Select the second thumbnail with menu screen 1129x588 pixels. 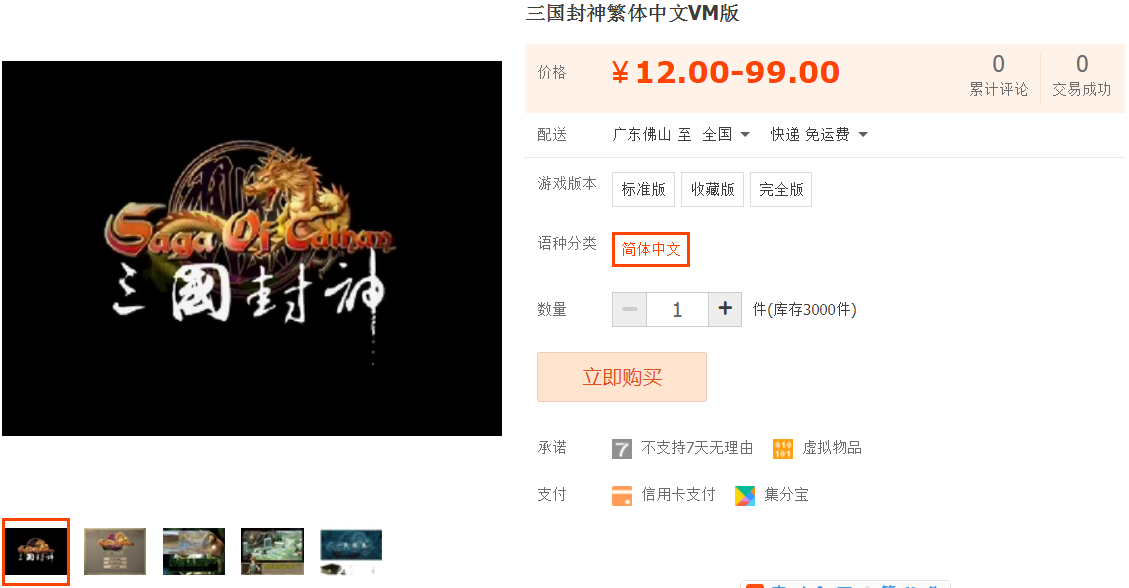coord(115,551)
